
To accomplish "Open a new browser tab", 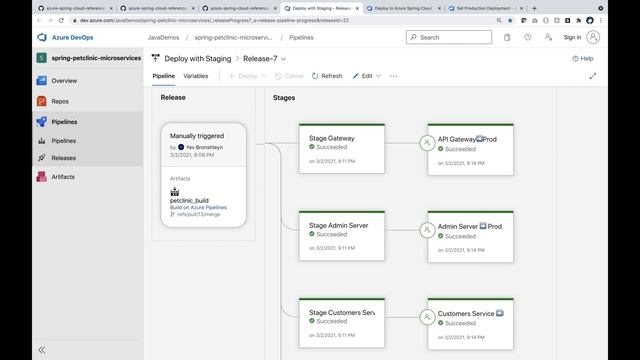I will [534, 8].
